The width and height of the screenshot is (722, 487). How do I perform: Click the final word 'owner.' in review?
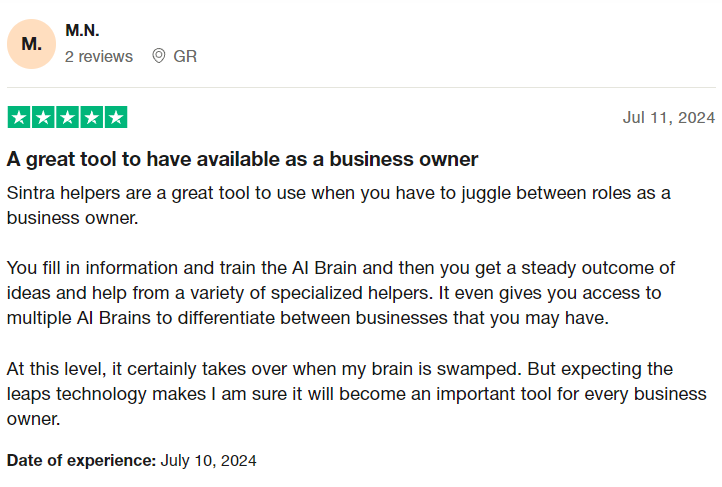(34, 419)
